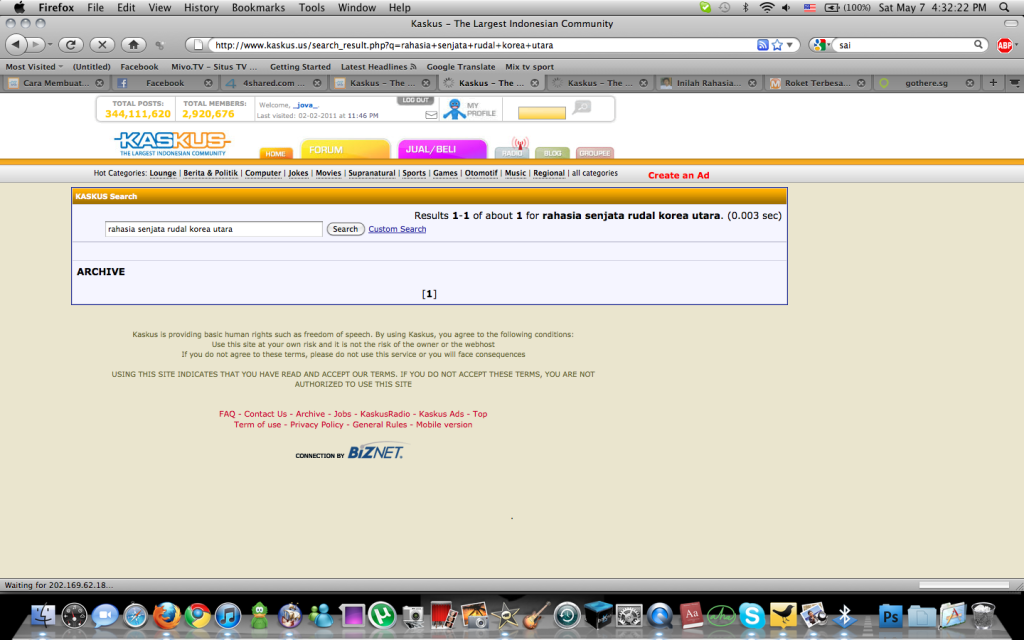
Task: Switch to the Roket Terbesa tab
Action: (x=818, y=83)
